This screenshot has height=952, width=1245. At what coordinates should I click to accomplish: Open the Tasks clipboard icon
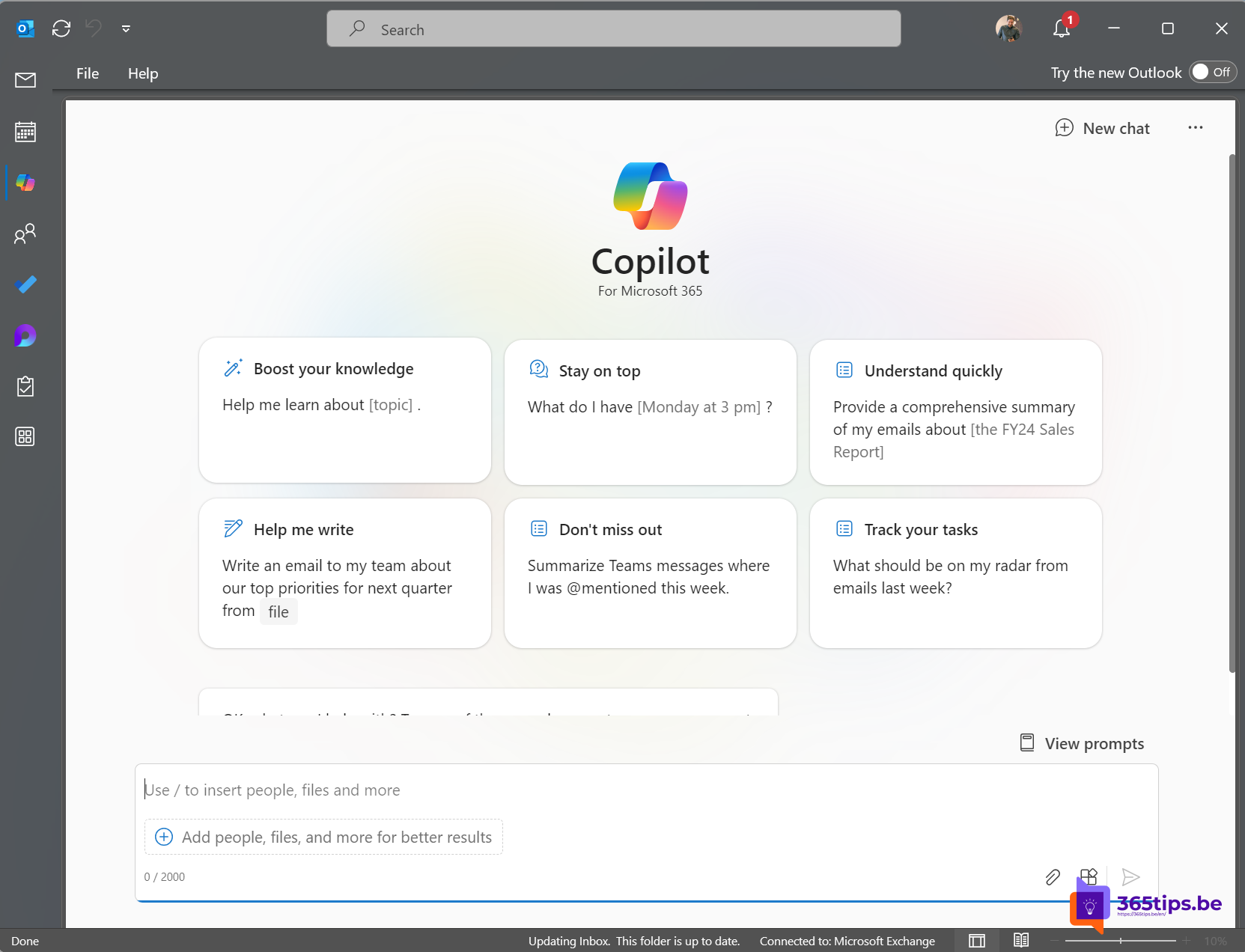click(25, 386)
